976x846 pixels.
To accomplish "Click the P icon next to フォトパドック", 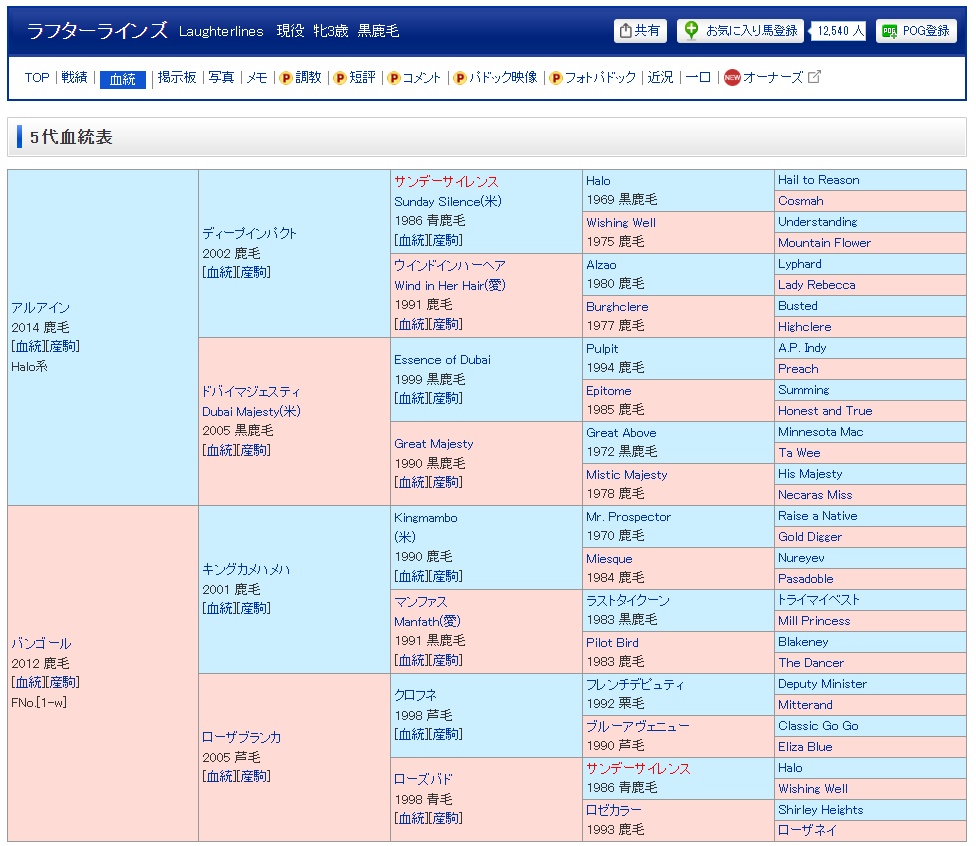I will (x=556, y=78).
